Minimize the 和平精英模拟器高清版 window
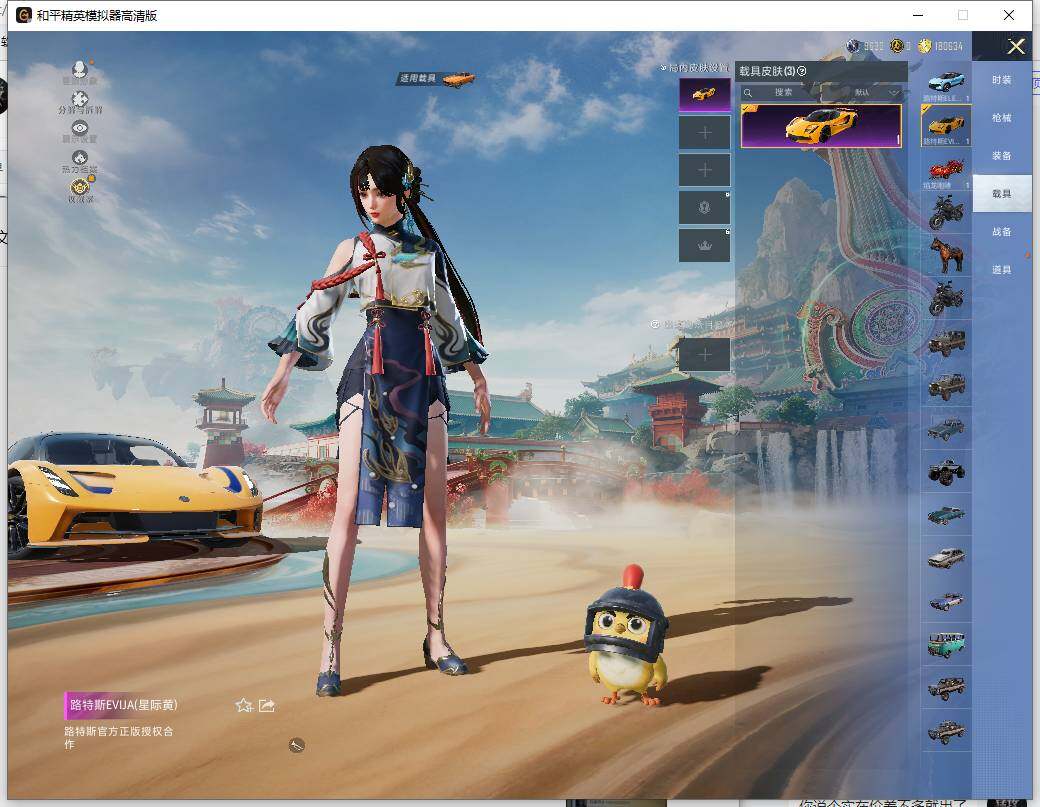This screenshot has width=1040, height=807. 918,15
